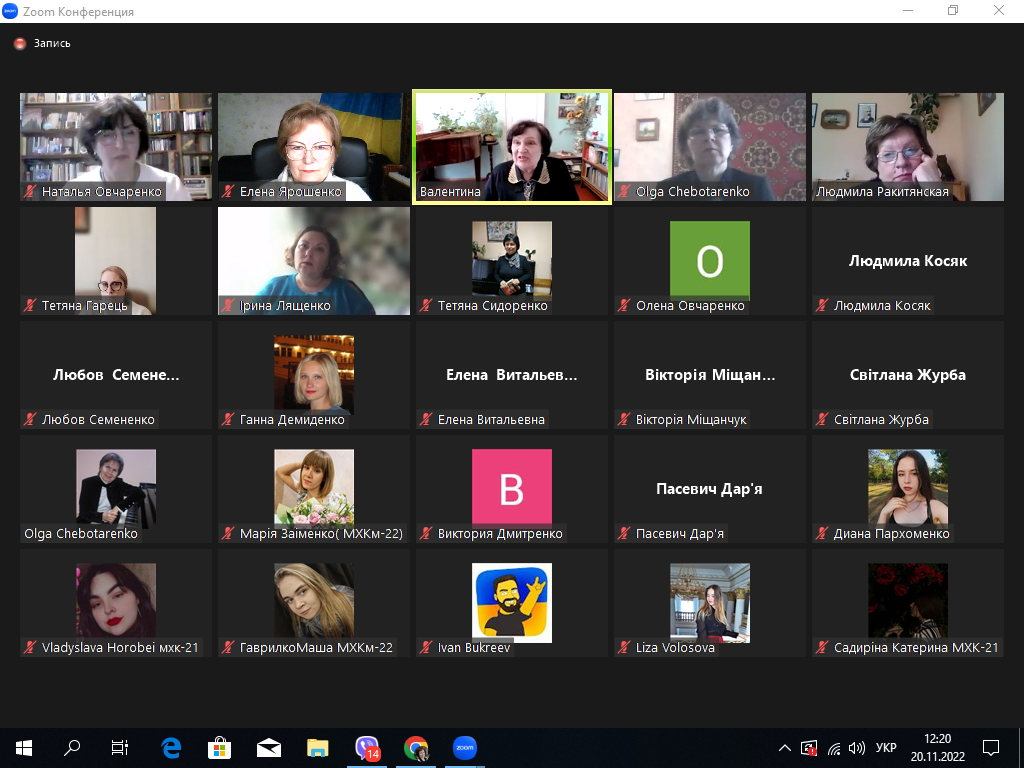Click muted mic icon on Ivan Bukreev tile
The height and width of the screenshot is (768, 1024).
point(426,648)
